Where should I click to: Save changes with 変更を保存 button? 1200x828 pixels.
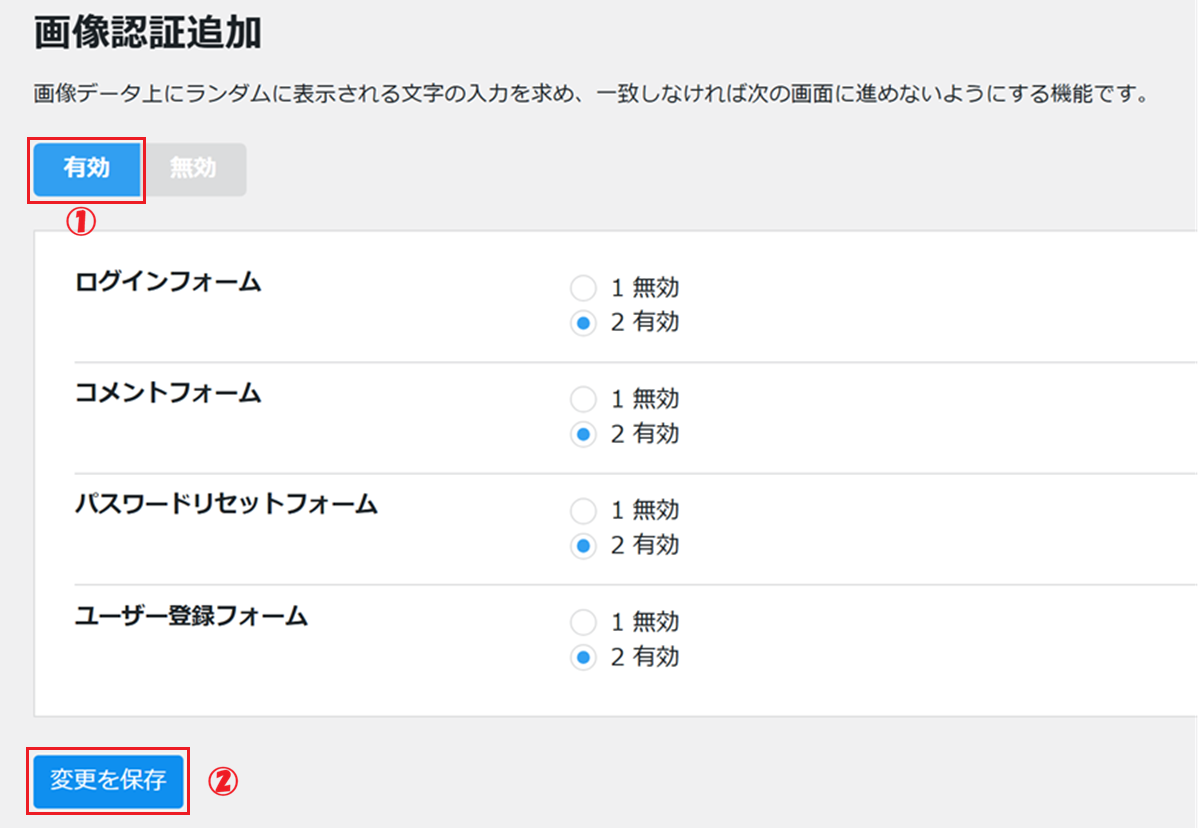click(108, 781)
